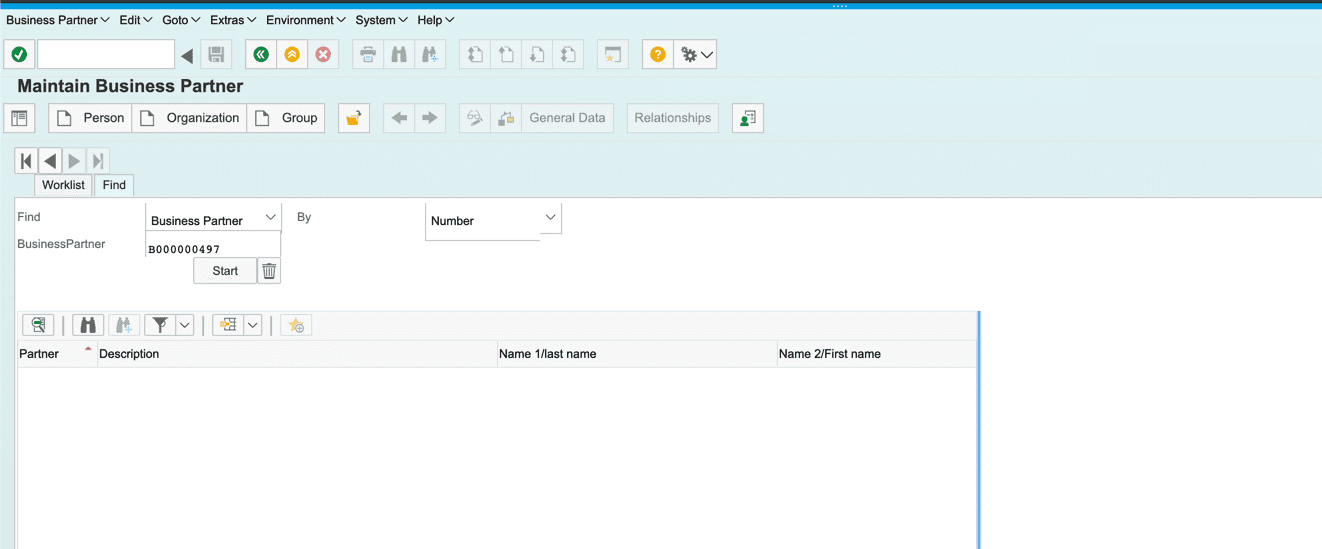Click the Last Page icon
Viewport: 1322px width, 549px height.
(568, 54)
